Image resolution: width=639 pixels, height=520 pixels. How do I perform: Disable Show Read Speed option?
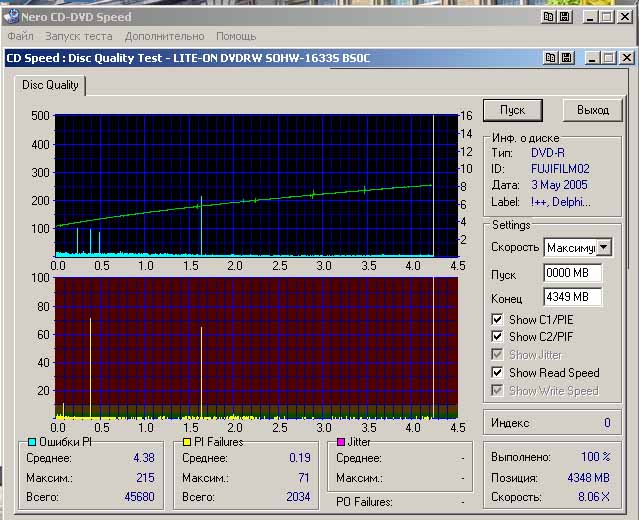click(497, 373)
